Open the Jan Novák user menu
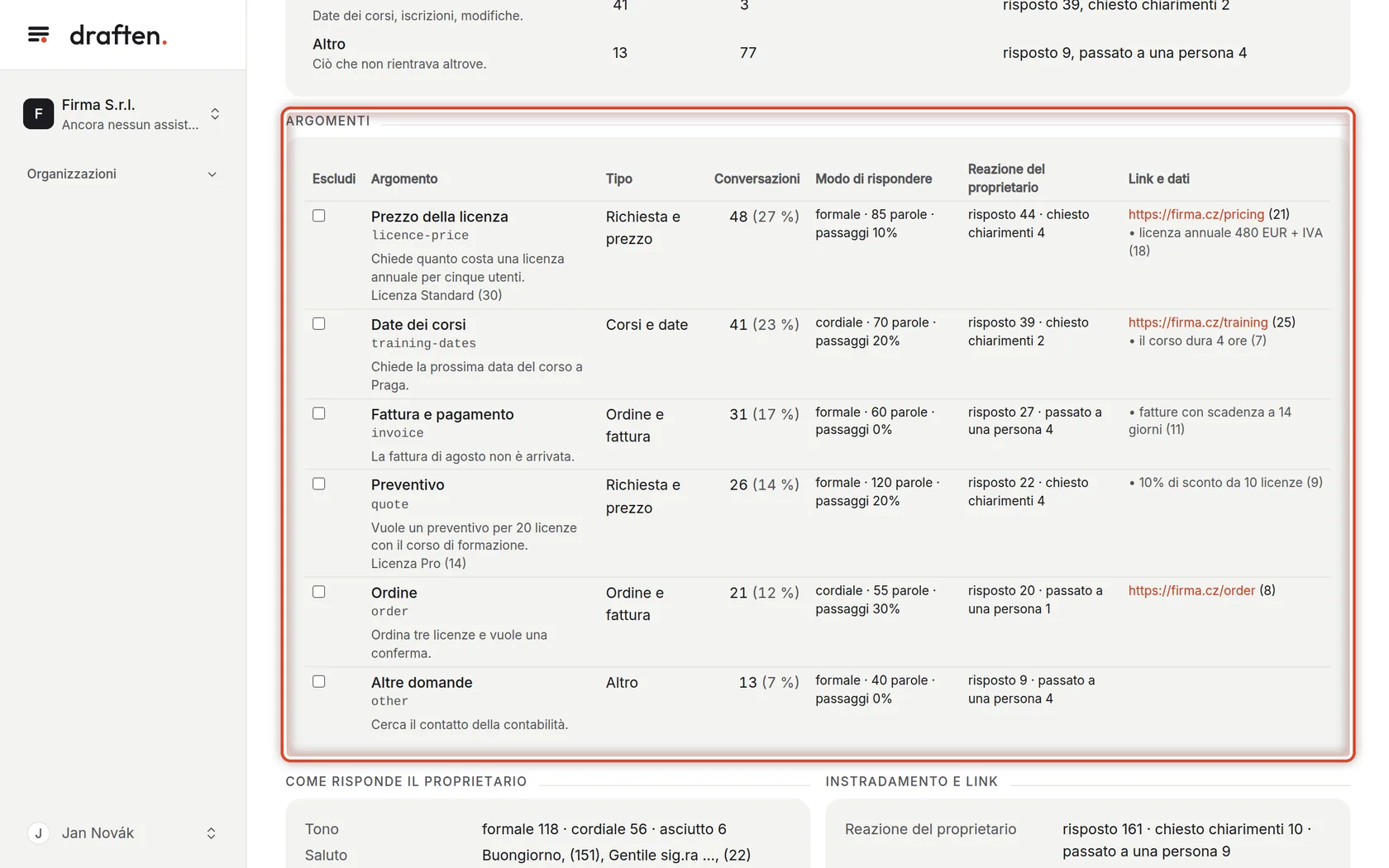This screenshot has width=1389, height=868. 122,833
